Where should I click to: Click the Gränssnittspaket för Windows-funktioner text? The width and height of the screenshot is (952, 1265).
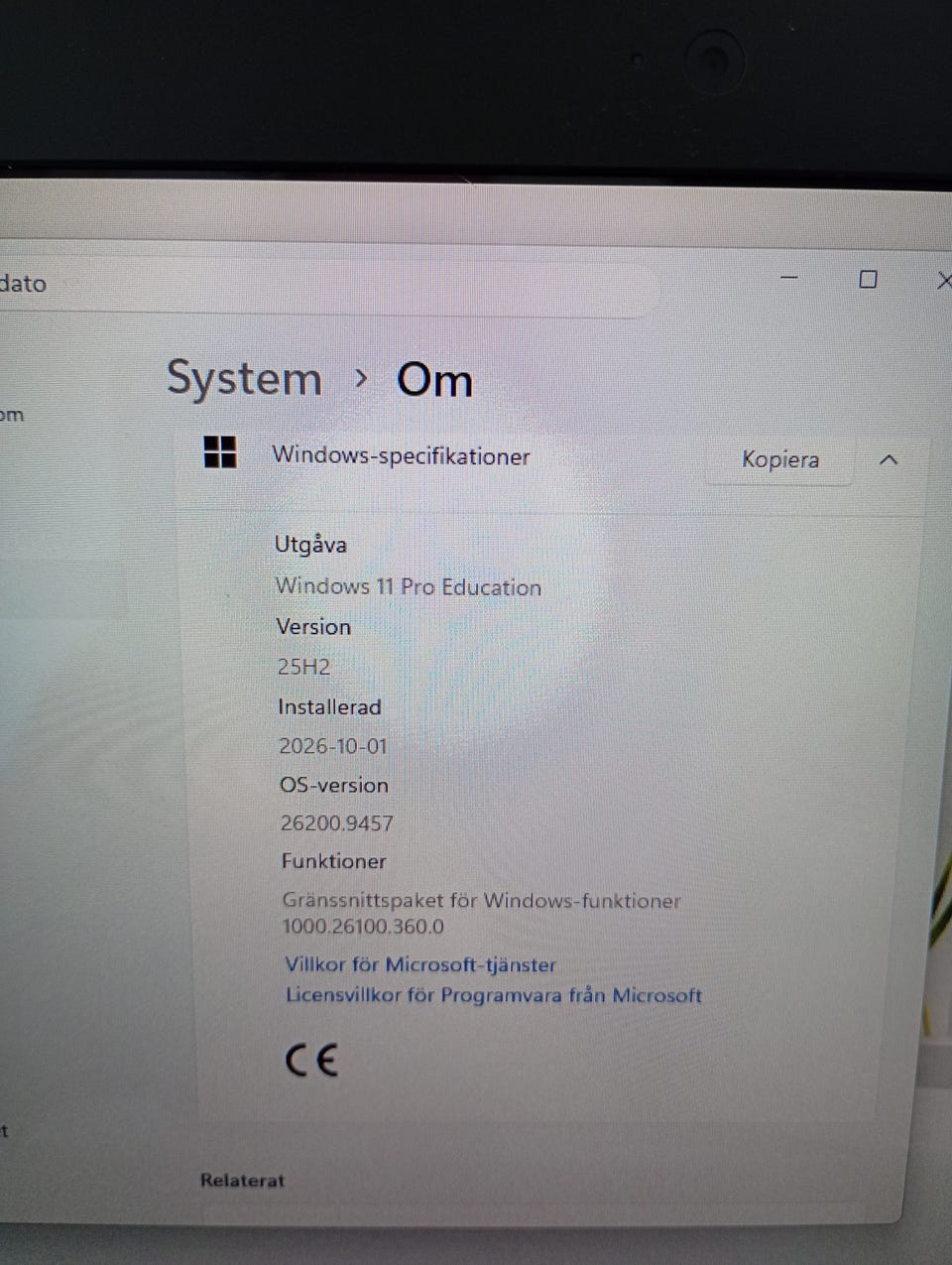tap(482, 901)
